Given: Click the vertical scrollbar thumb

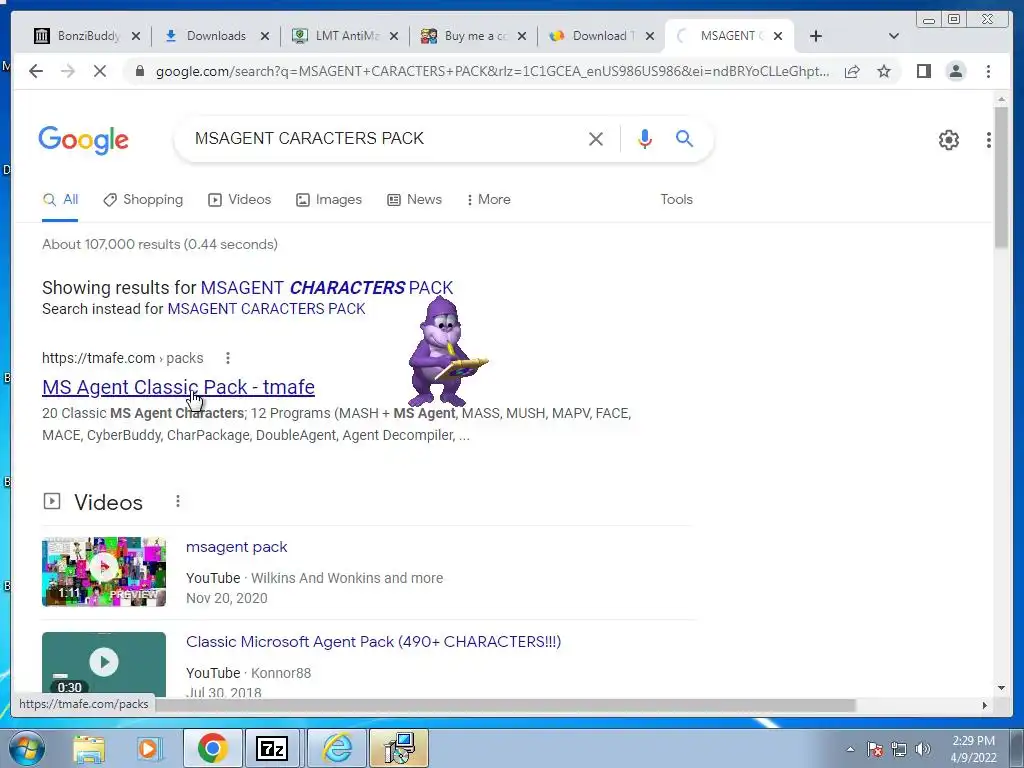Looking at the screenshot, I should click(1001, 176).
